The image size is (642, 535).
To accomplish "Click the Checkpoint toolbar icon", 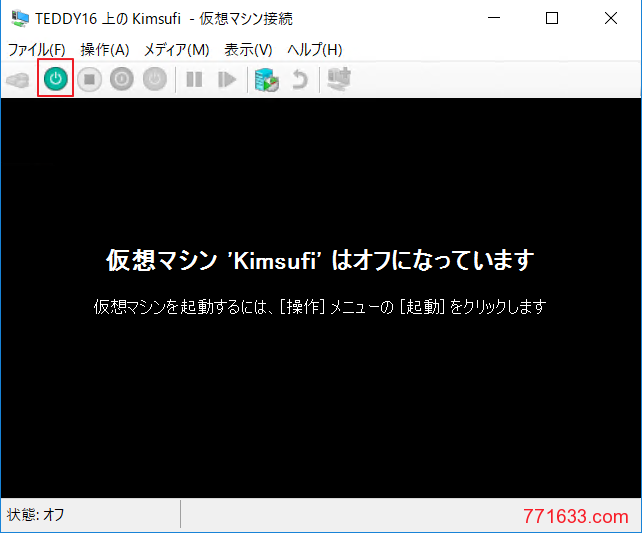I will click(267, 79).
